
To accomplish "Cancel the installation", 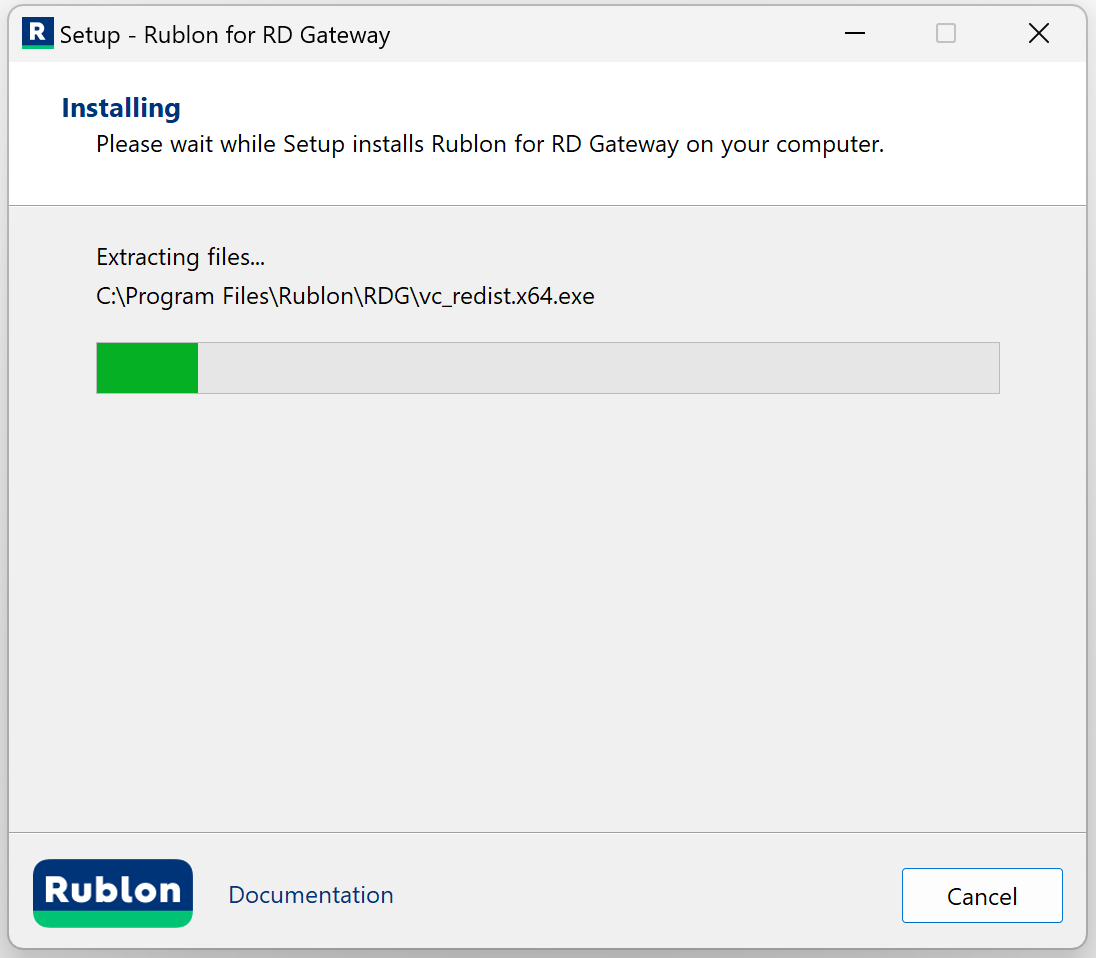I will 982,896.
